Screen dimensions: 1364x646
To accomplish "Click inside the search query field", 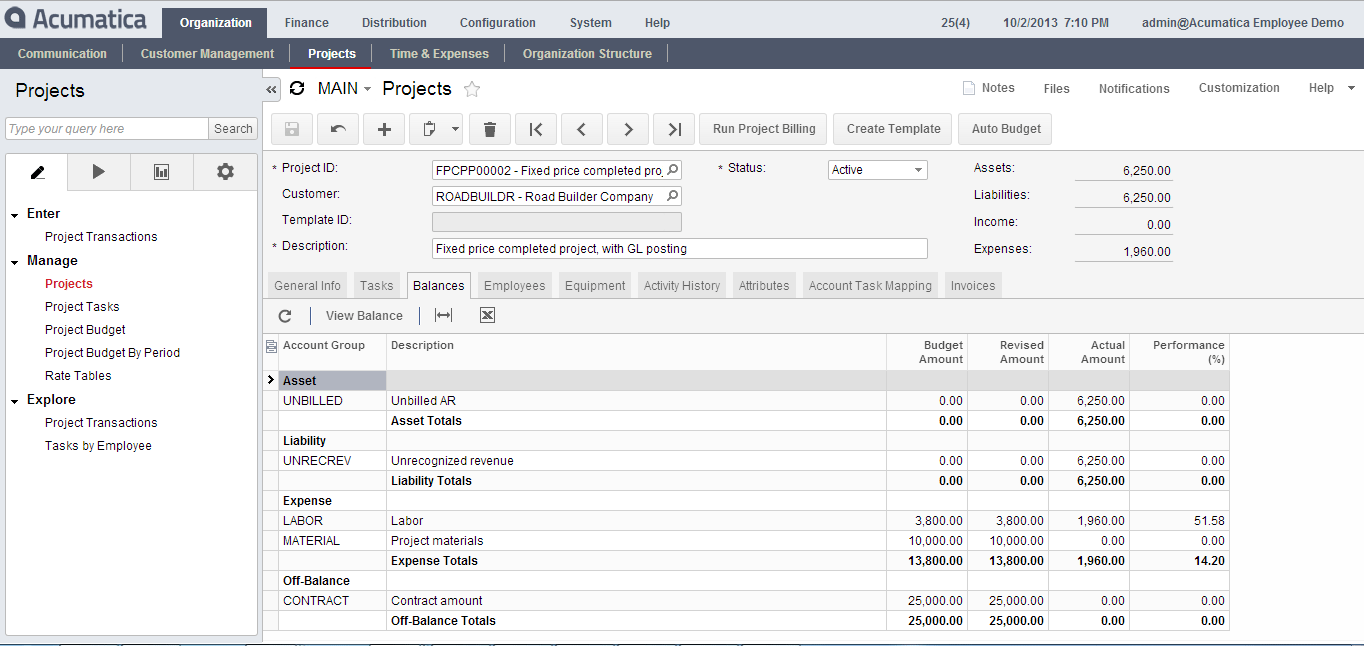I will [x=105, y=128].
